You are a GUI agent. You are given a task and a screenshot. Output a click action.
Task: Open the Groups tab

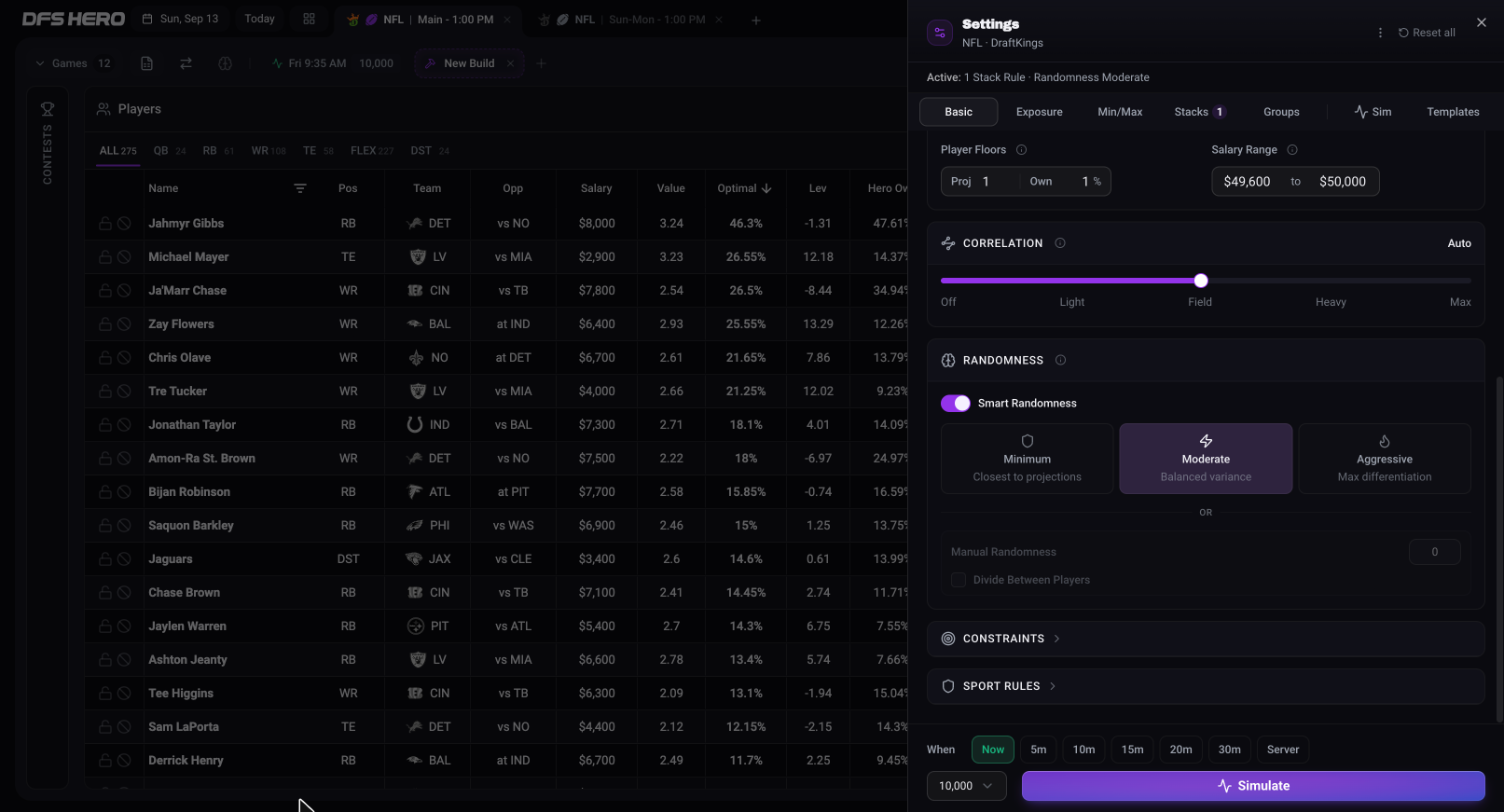click(1281, 112)
